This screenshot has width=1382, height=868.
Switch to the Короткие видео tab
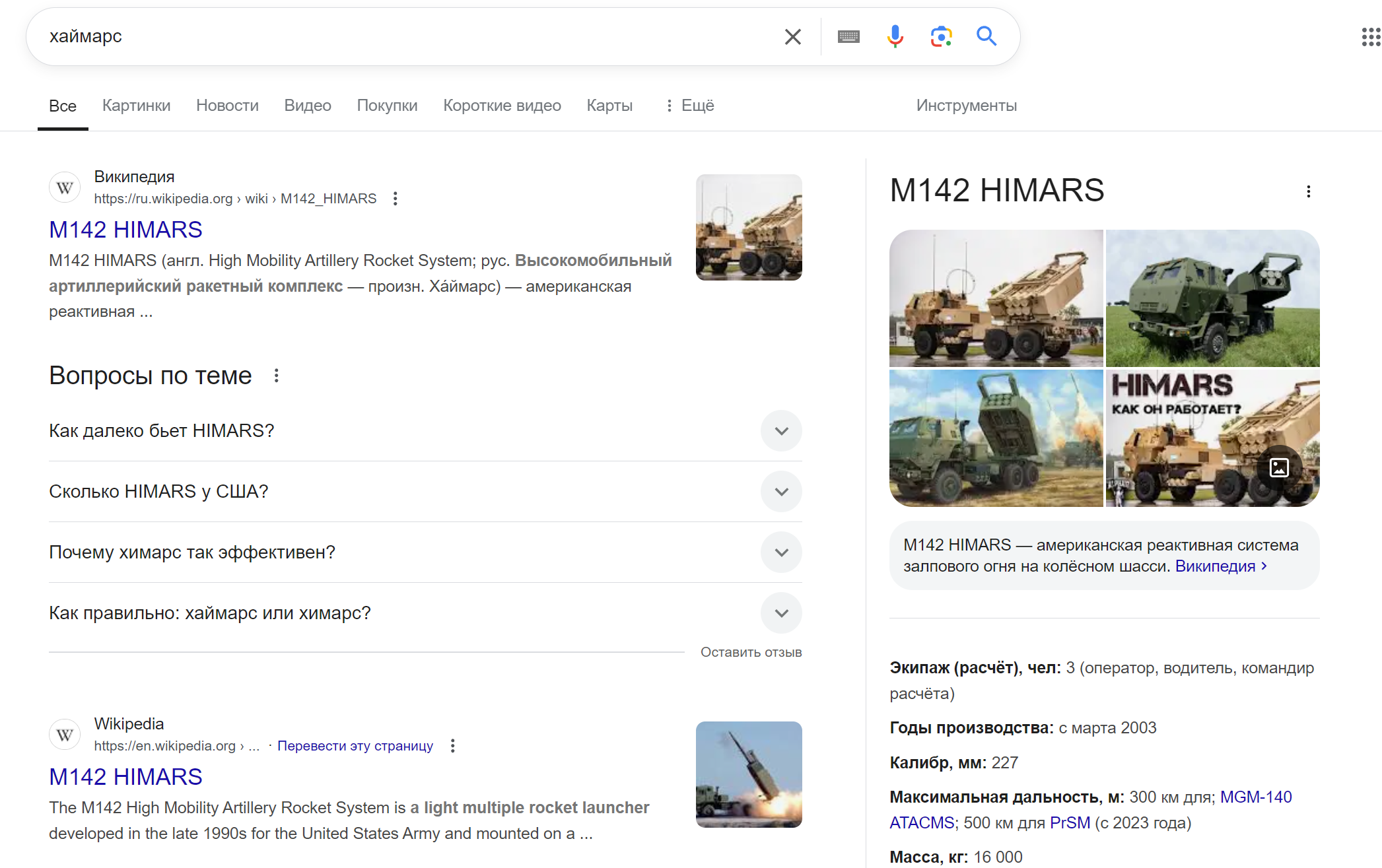(x=502, y=106)
